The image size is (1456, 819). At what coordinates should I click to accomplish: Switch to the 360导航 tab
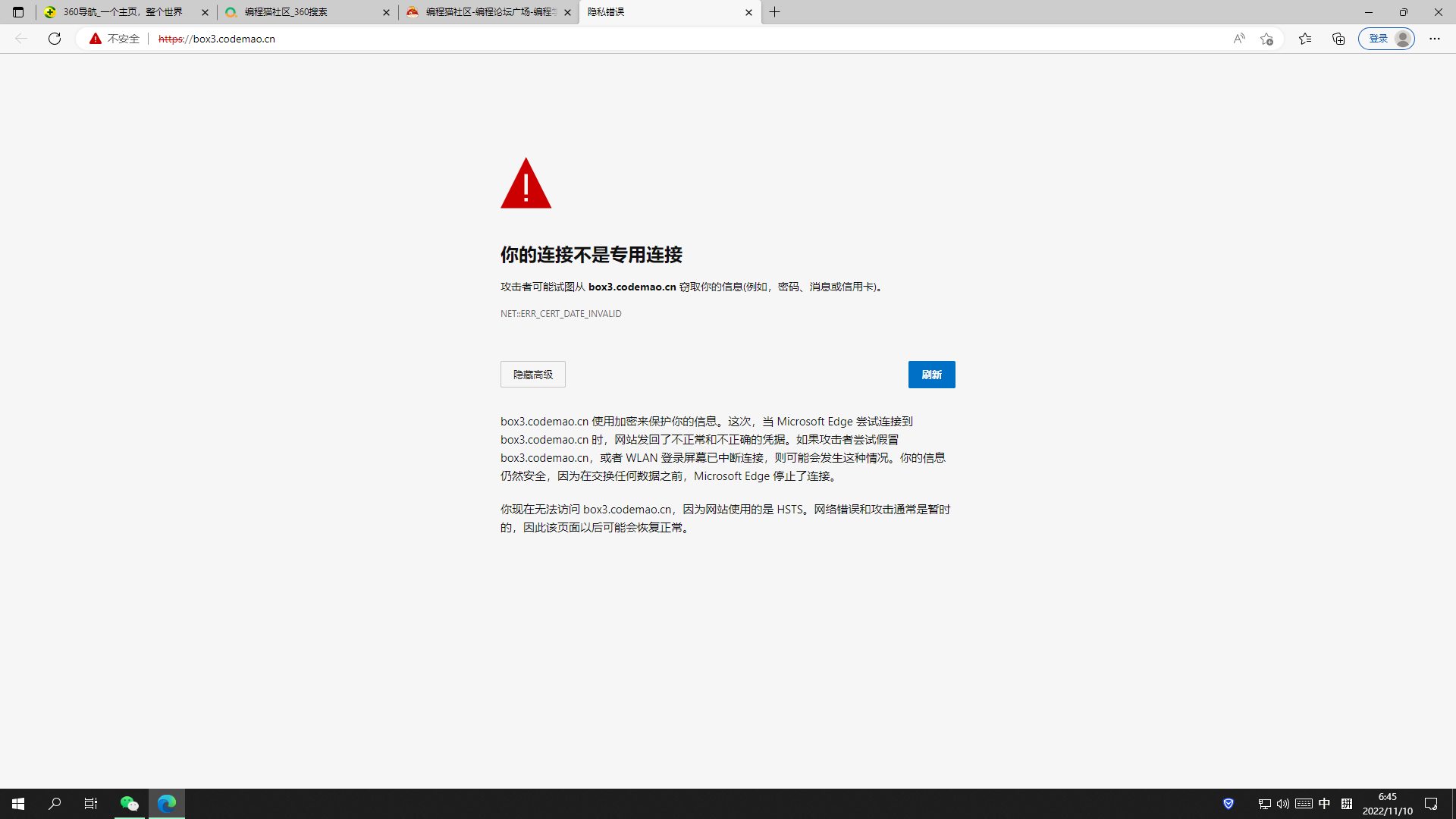pyautogui.click(x=125, y=12)
